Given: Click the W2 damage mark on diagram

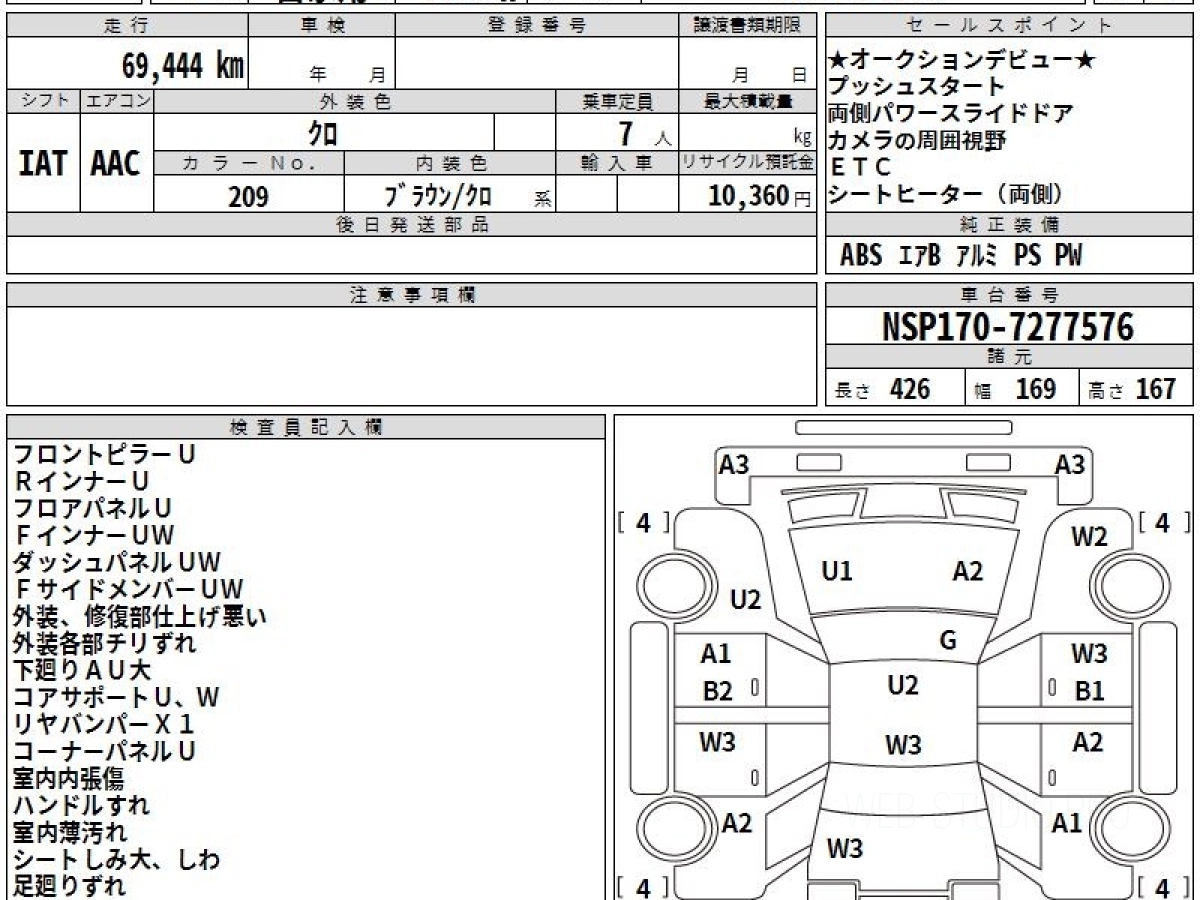Looking at the screenshot, I should point(1089,537).
